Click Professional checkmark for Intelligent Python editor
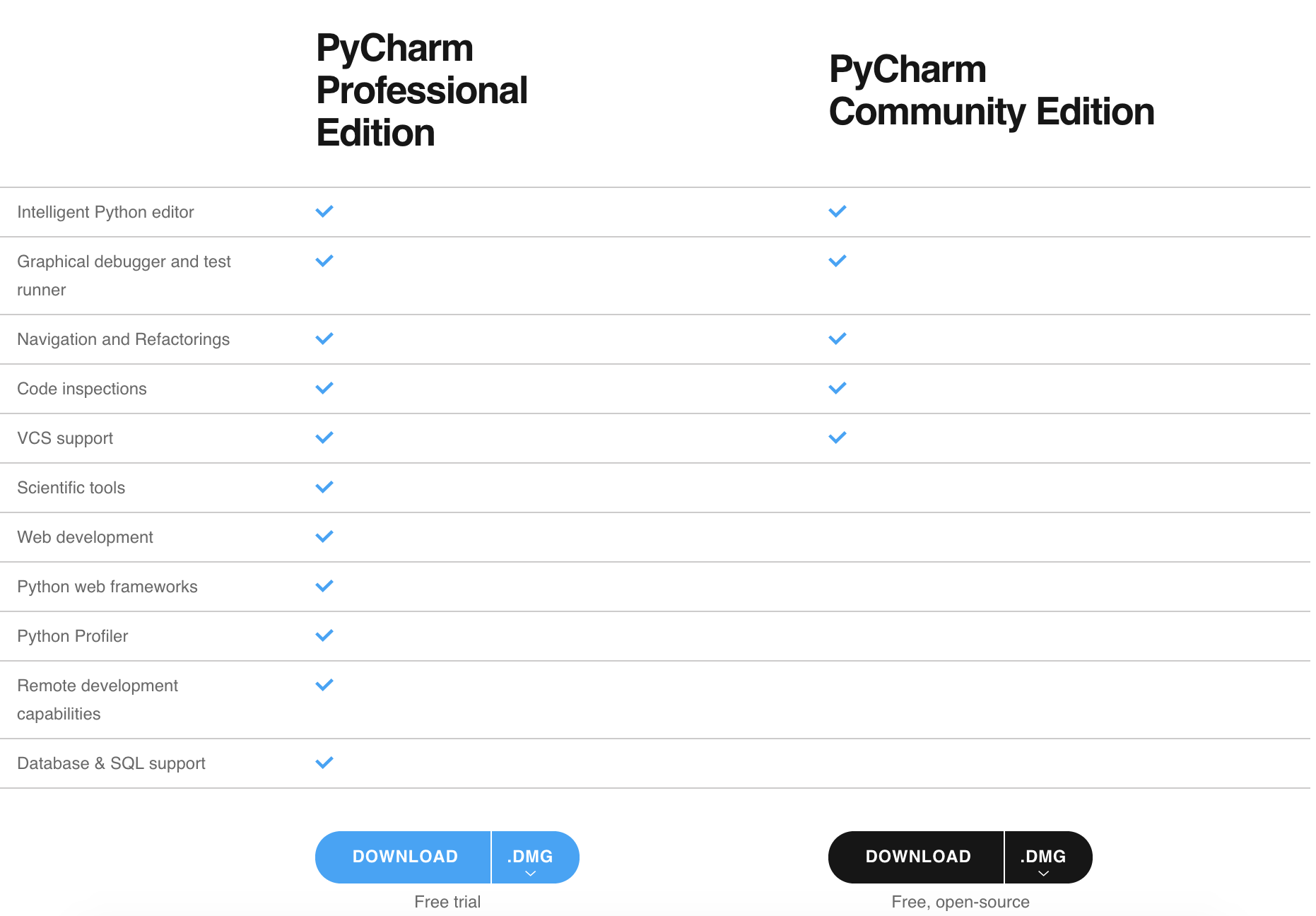This screenshot has width=1316, height=916. [324, 211]
